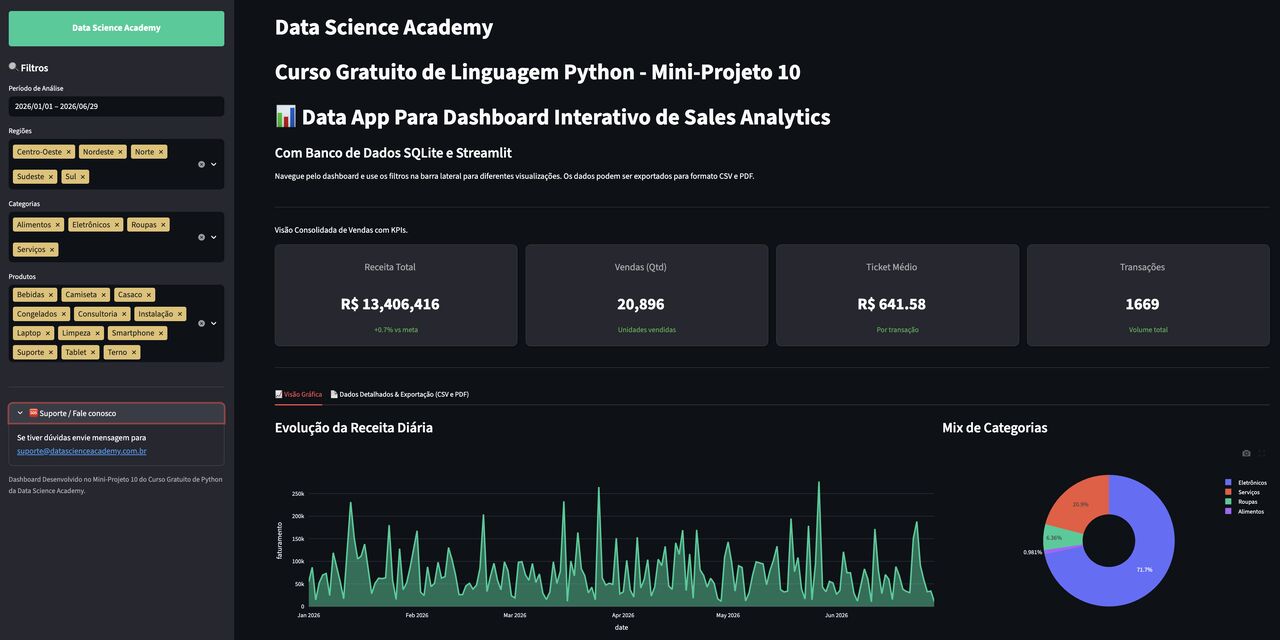
Task: Open the Período de Análise date picker
Action: click(116, 106)
